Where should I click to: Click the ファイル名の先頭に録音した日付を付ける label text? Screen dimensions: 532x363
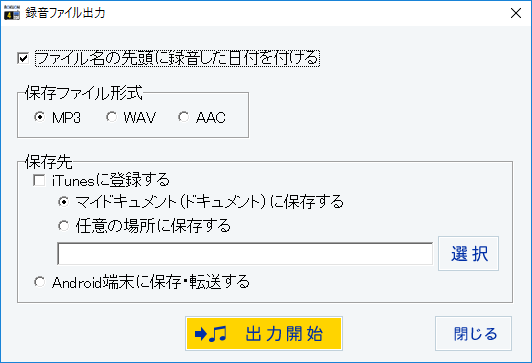177,58
